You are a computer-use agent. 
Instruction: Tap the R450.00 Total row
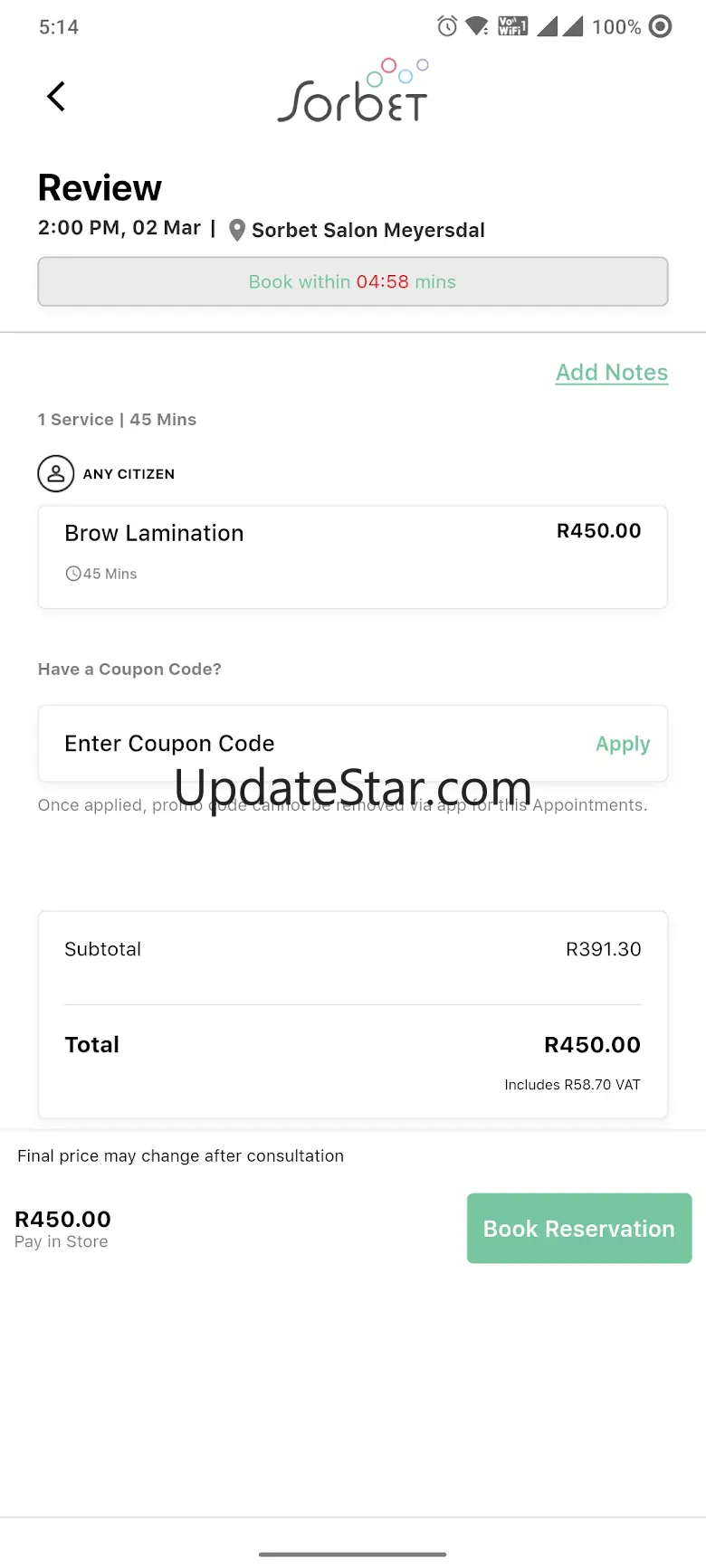click(x=353, y=1045)
